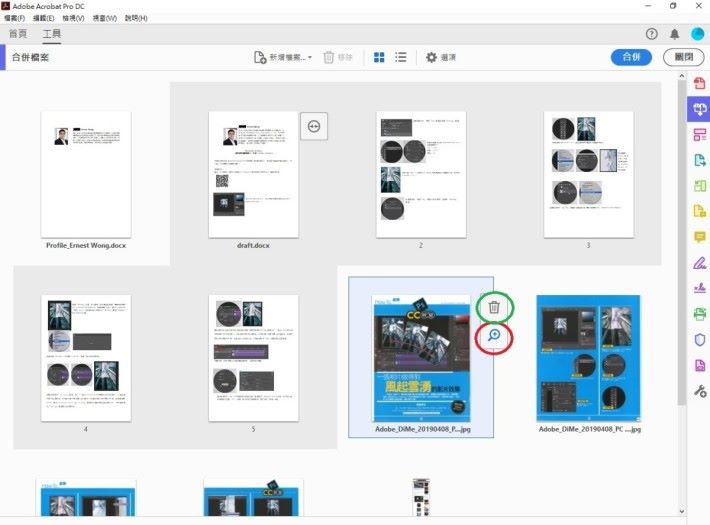Image resolution: width=710 pixels, height=525 pixels.
Task: Expand pages of draft.docx with arrow button
Action: [x=314, y=126]
